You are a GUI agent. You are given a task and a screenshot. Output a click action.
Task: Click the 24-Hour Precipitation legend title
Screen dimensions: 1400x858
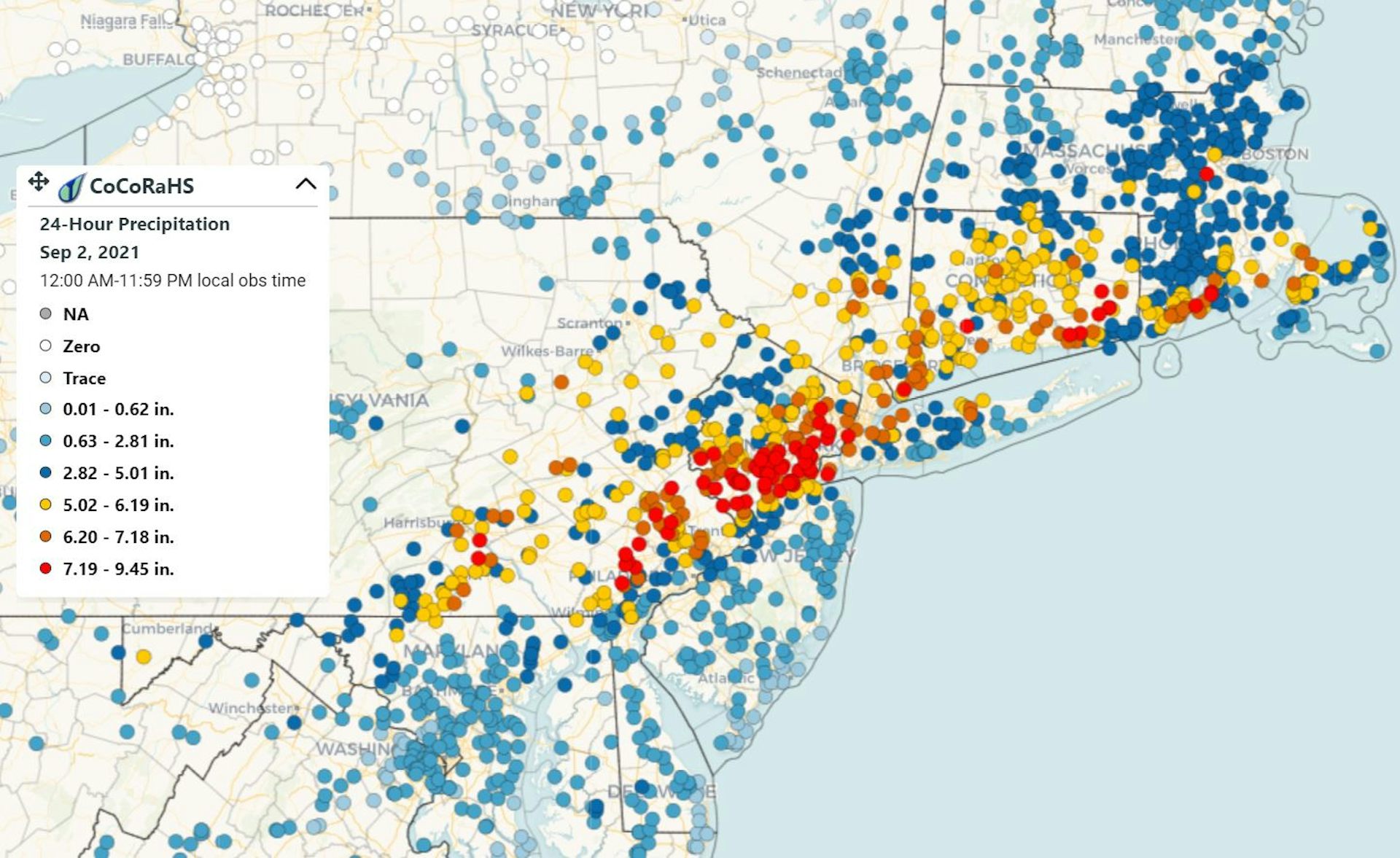click(134, 224)
